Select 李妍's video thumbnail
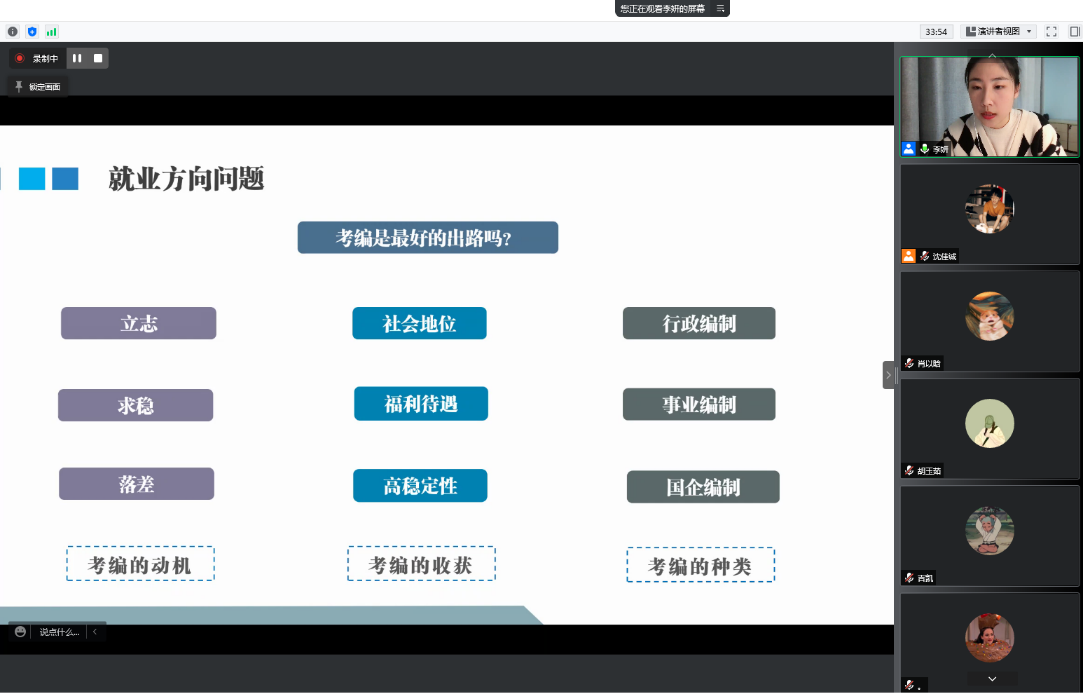 989,106
